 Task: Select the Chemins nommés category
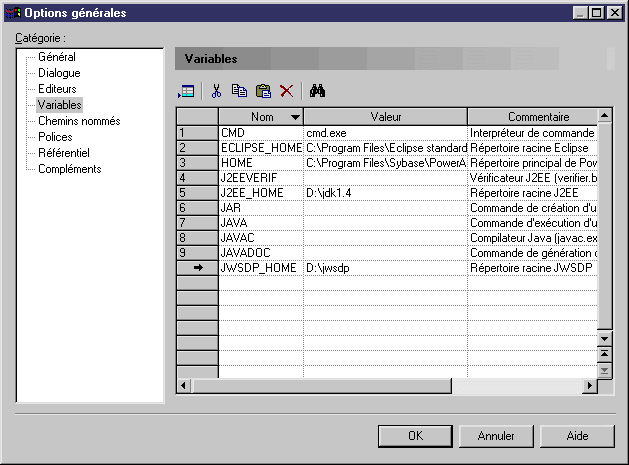(x=78, y=121)
